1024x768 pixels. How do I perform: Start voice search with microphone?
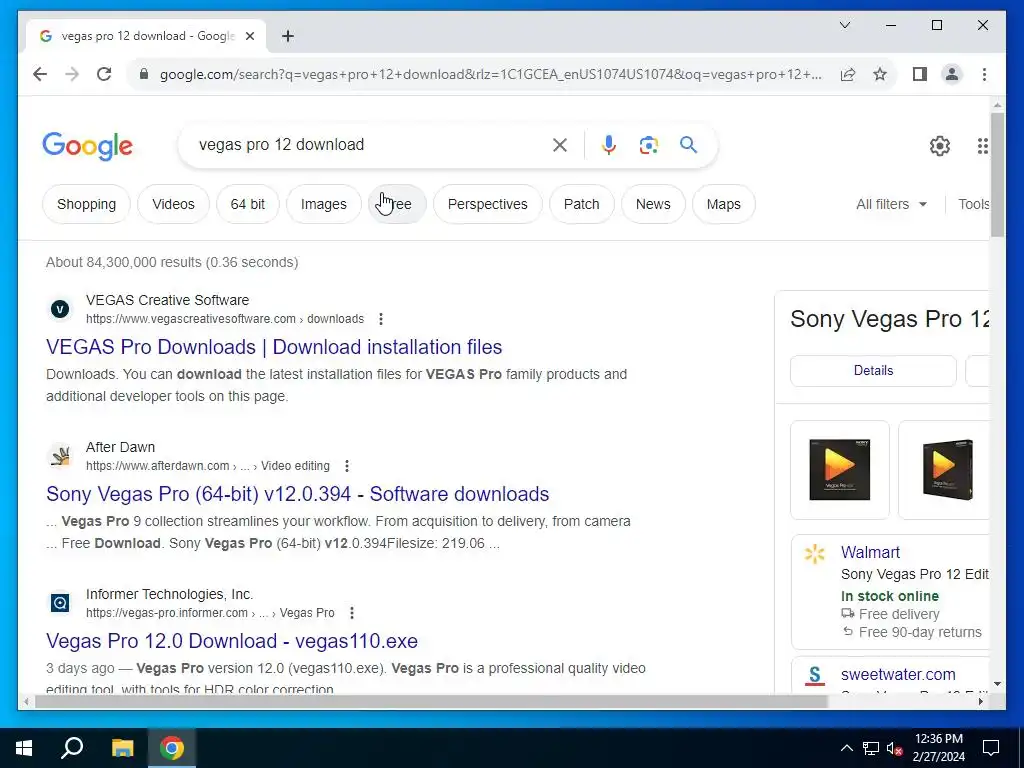click(x=609, y=145)
